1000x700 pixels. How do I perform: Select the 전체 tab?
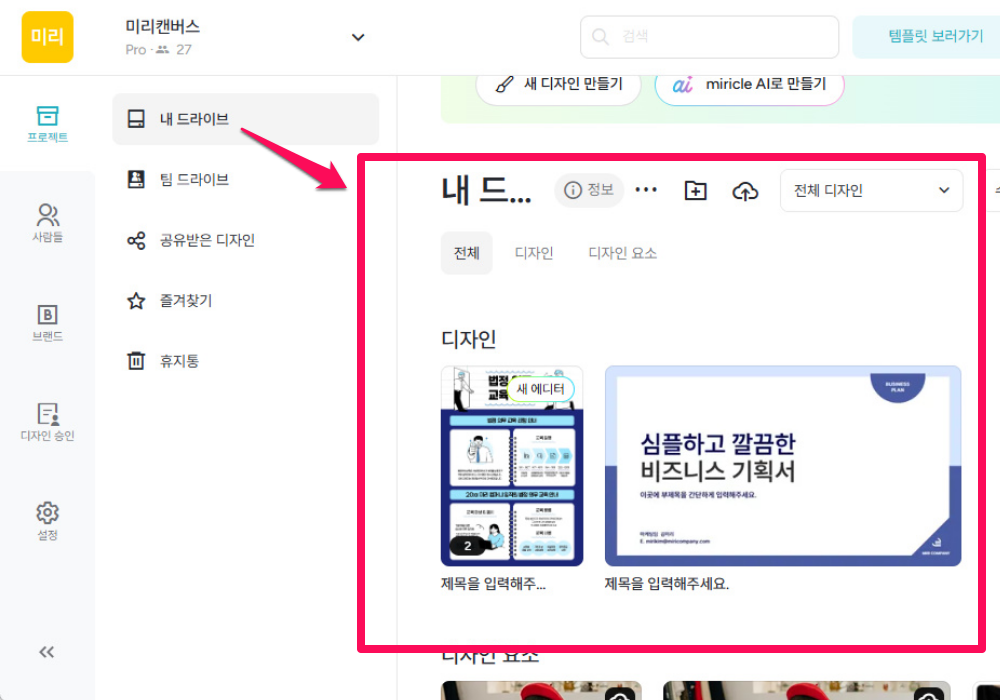tap(466, 253)
